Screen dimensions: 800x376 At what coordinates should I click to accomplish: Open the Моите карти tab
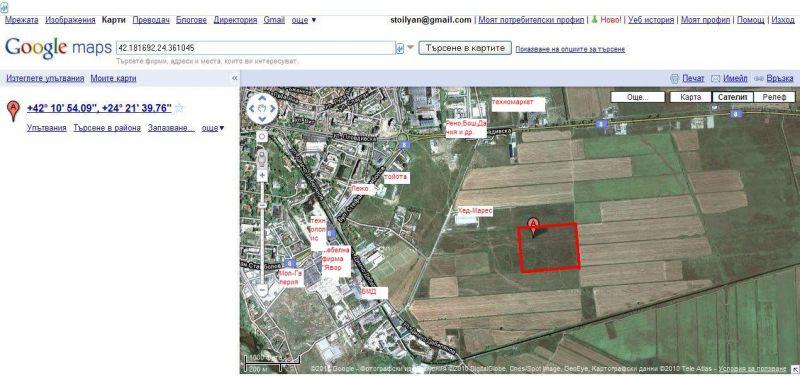click(x=113, y=78)
